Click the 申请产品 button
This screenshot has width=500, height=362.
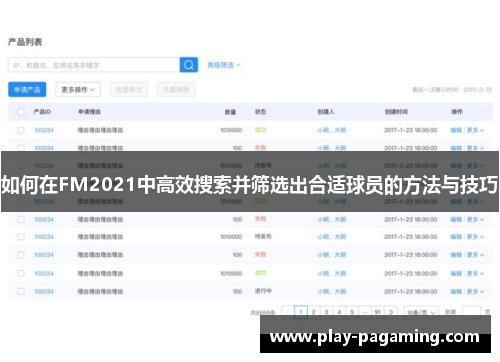(27, 90)
